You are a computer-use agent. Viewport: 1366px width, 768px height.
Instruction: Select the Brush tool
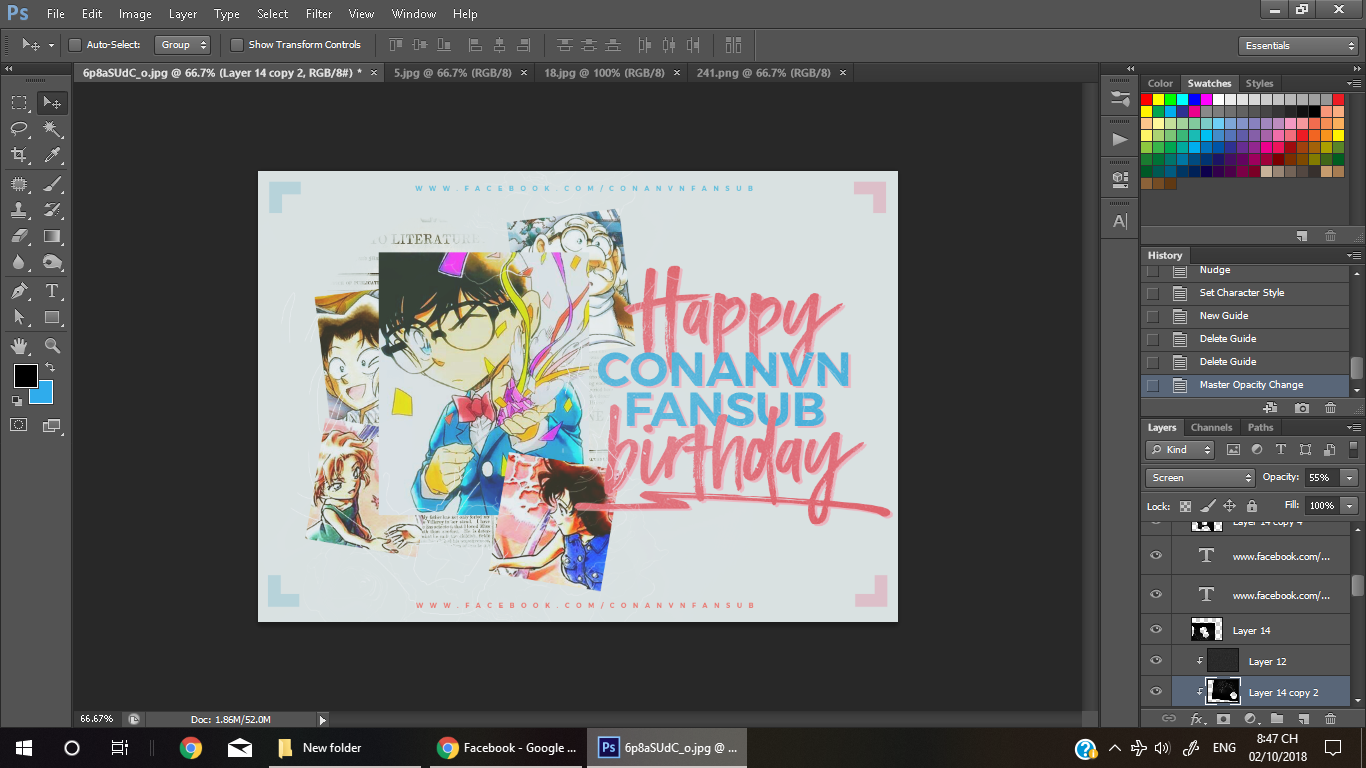[x=52, y=184]
